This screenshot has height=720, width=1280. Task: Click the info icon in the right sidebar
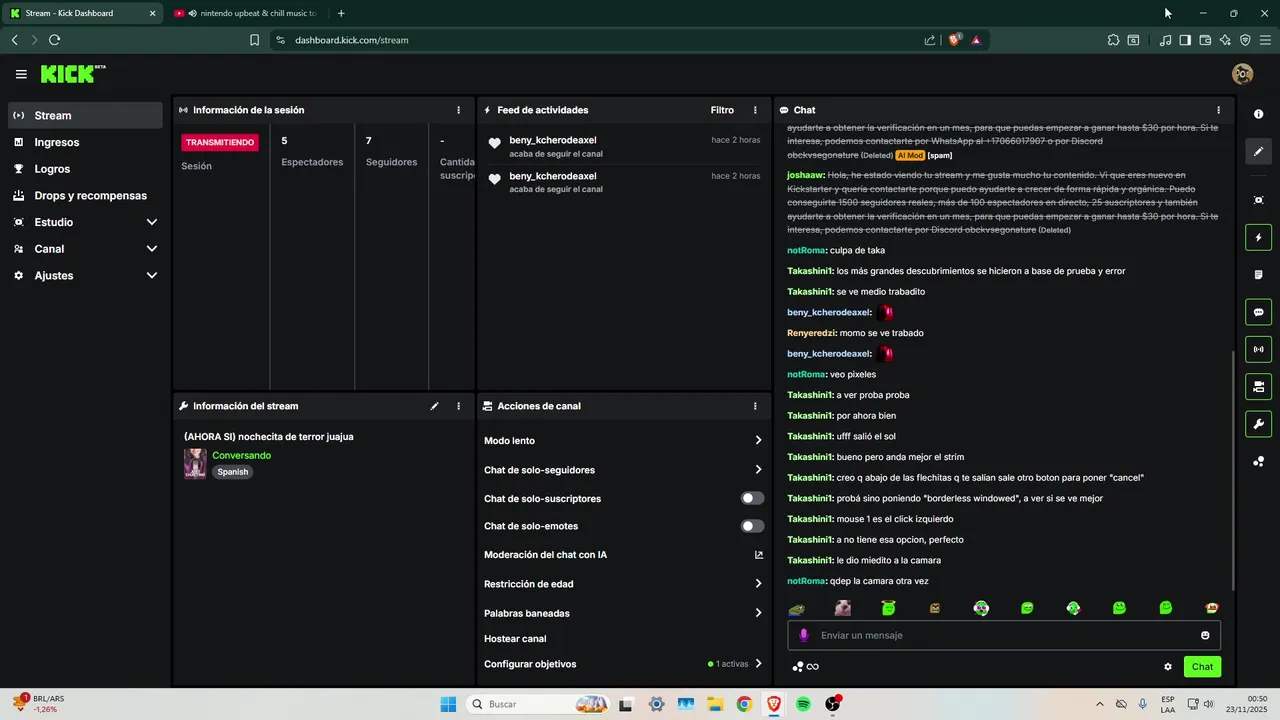tap(1258, 114)
